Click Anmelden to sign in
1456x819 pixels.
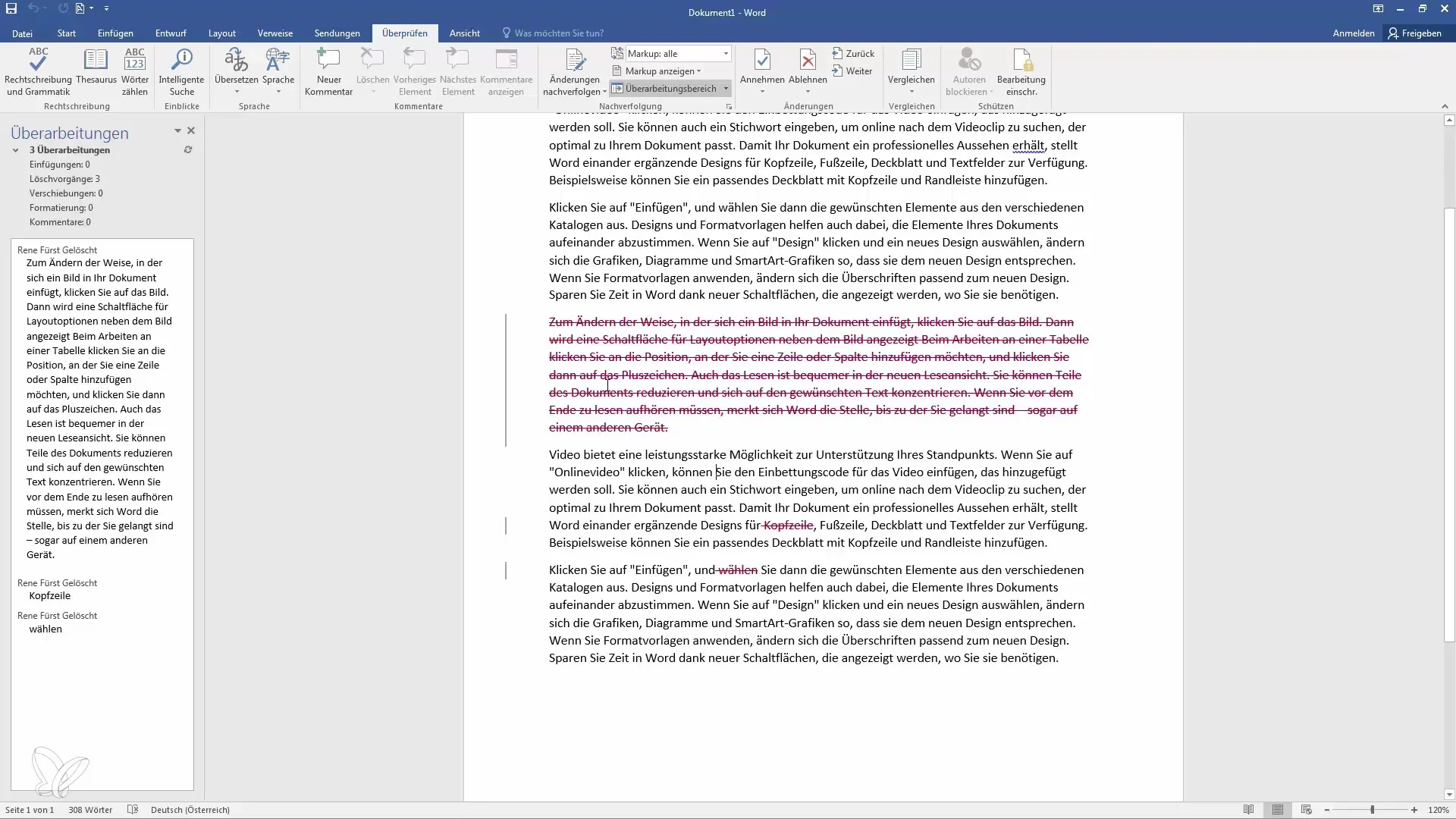[1354, 33]
